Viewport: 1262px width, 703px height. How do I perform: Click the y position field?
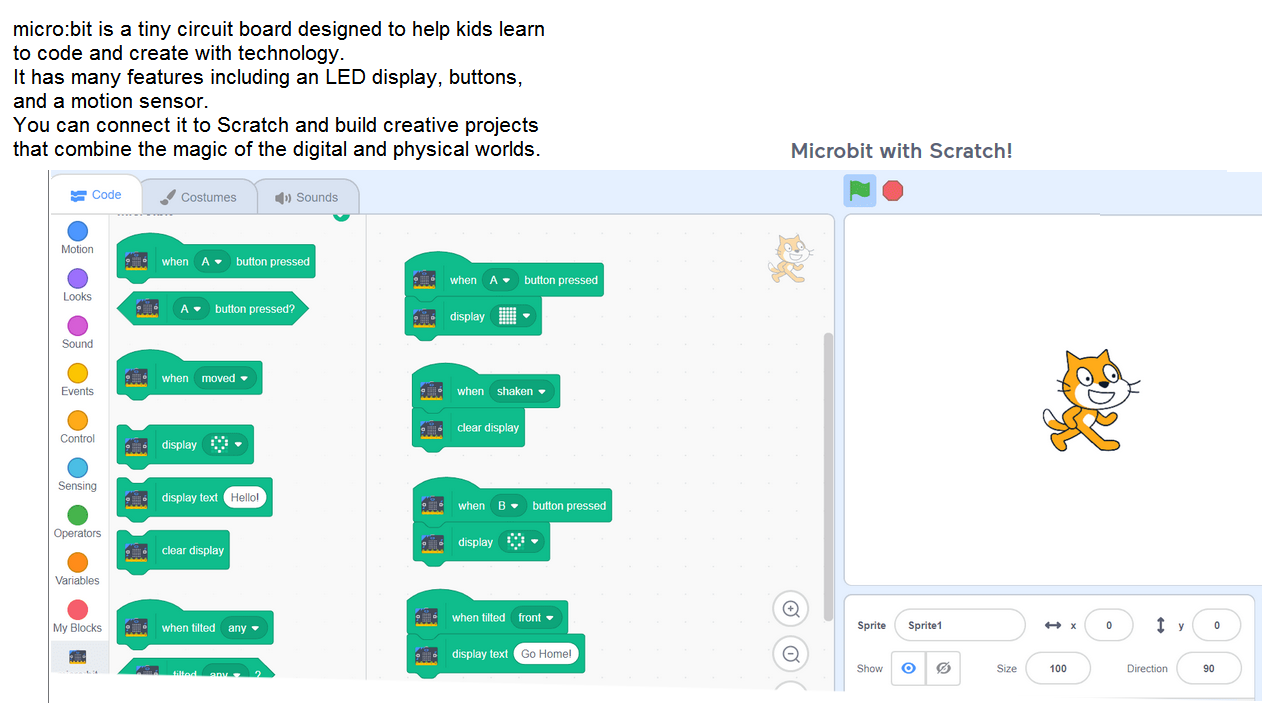tap(1216, 625)
